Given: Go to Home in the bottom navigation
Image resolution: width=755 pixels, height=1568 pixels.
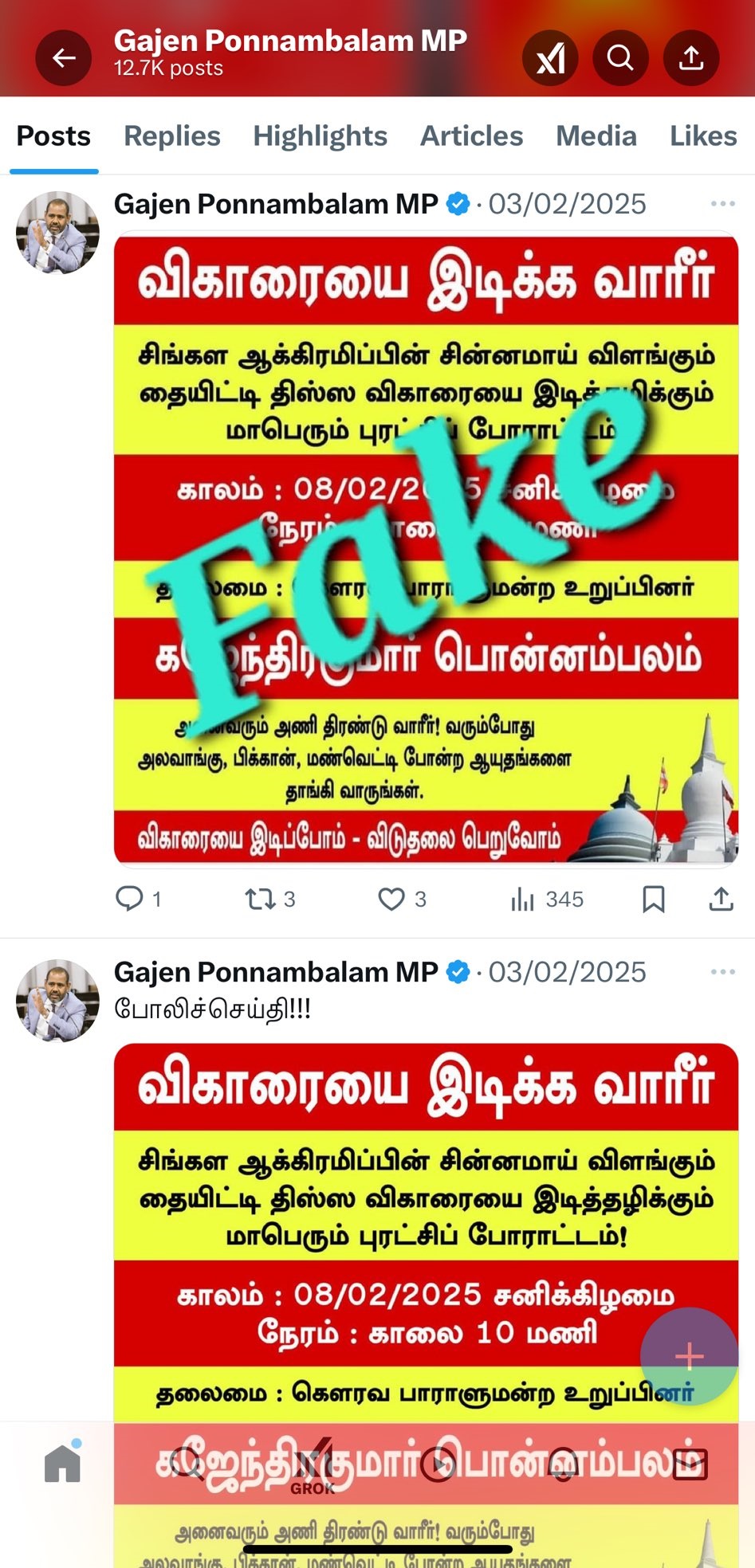Looking at the screenshot, I should (x=63, y=1463).
